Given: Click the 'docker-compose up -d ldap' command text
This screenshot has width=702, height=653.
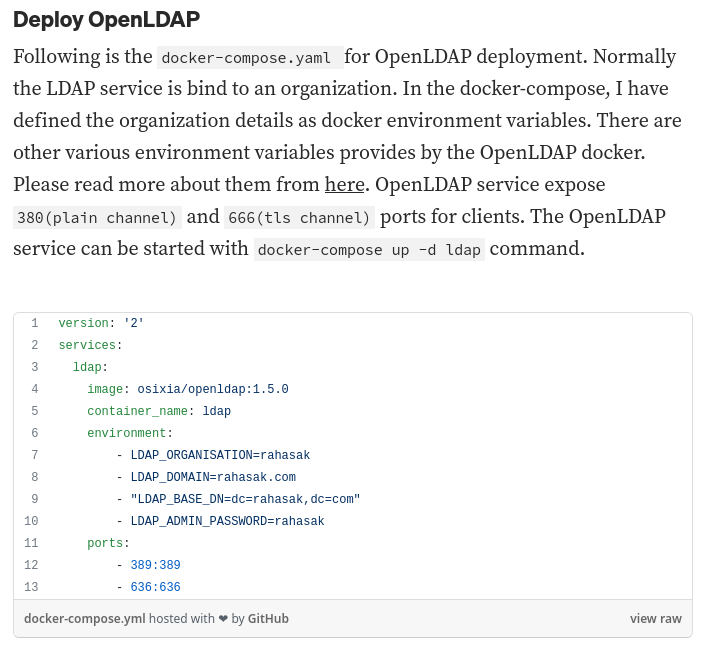Looking at the screenshot, I should 369,250.
